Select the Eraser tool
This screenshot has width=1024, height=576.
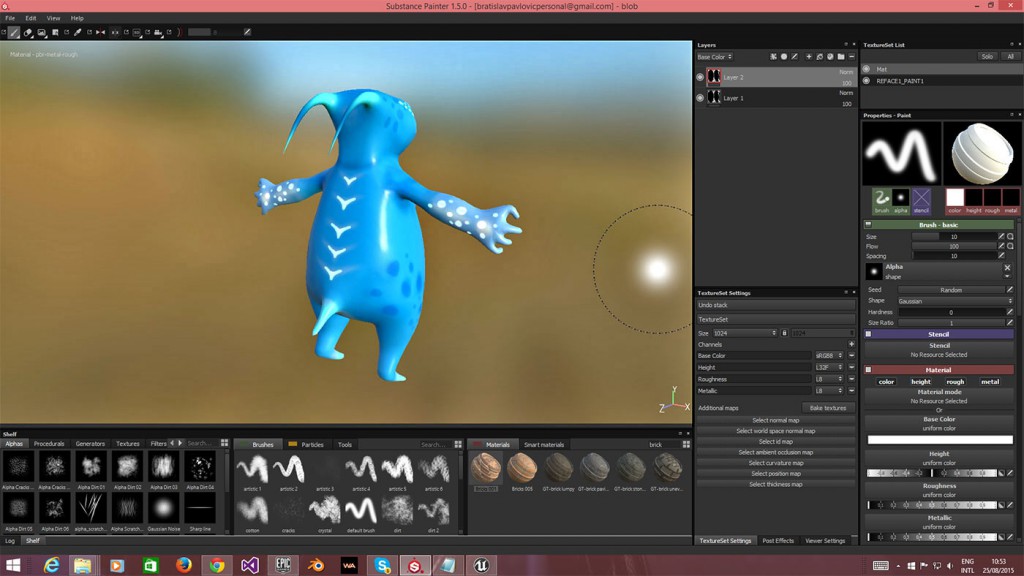click(x=28, y=32)
